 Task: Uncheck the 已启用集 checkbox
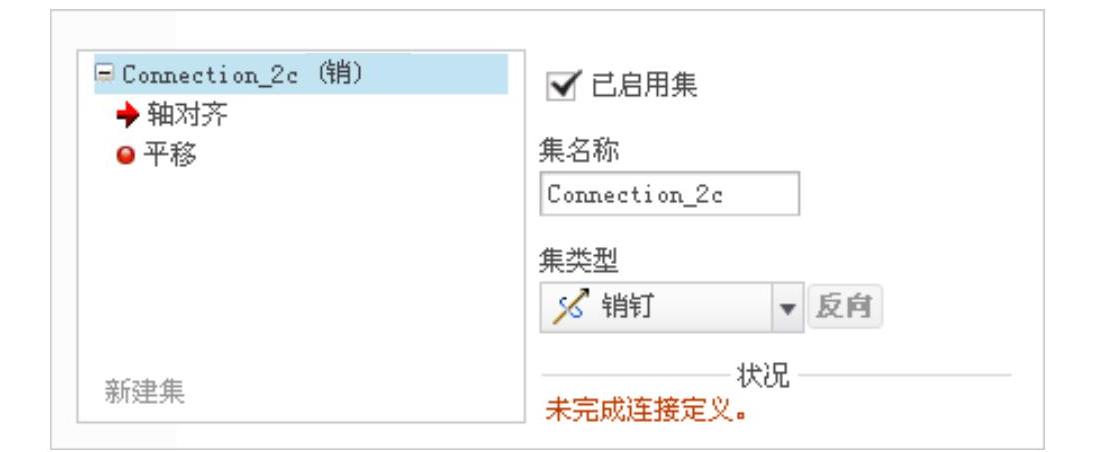coord(561,86)
